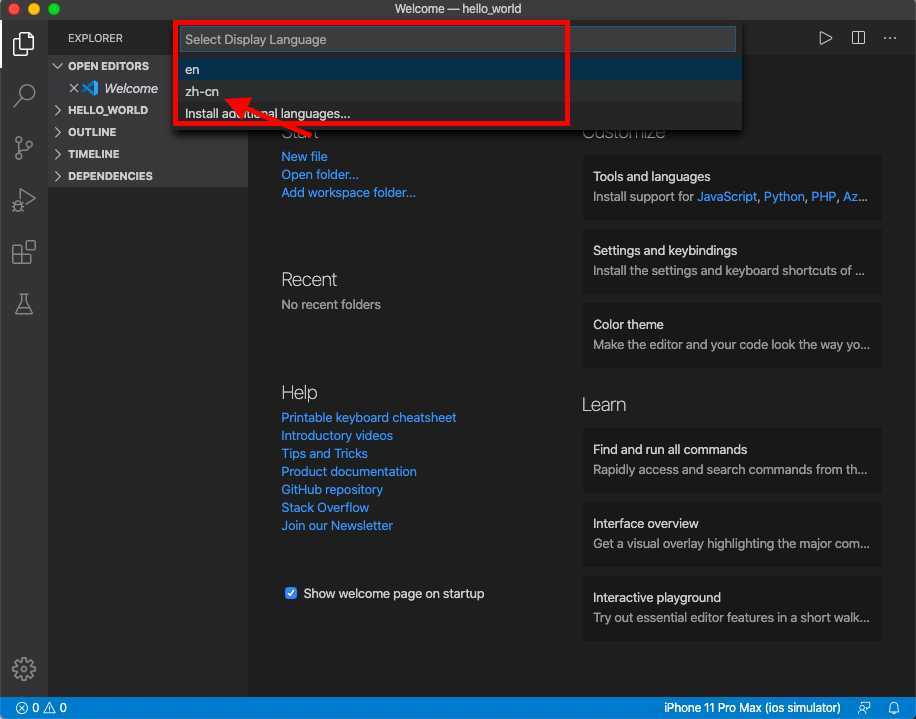Click iPhone 11 Pro Max device selector
The height and width of the screenshot is (719, 916).
click(752, 708)
